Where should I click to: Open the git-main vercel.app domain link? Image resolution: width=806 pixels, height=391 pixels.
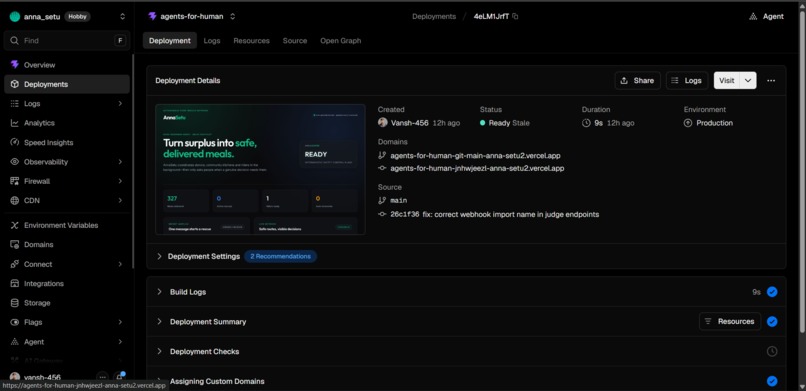tap(475, 155)
